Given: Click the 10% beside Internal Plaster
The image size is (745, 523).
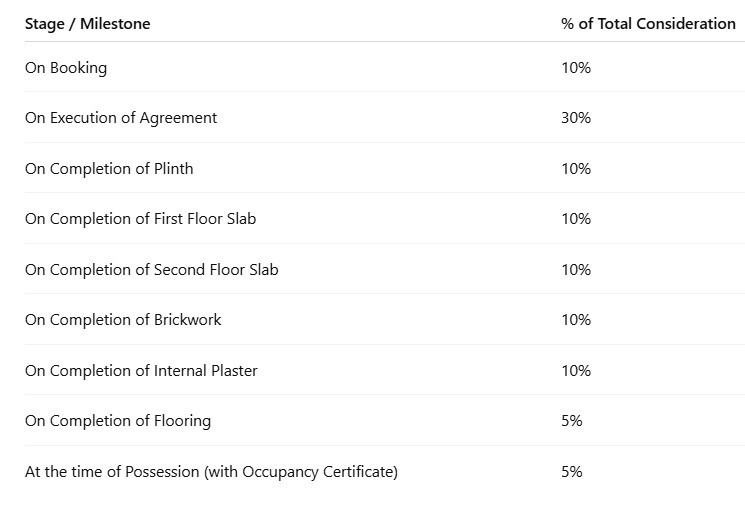Looking at the screenshot, I should (x=576, y=371).
